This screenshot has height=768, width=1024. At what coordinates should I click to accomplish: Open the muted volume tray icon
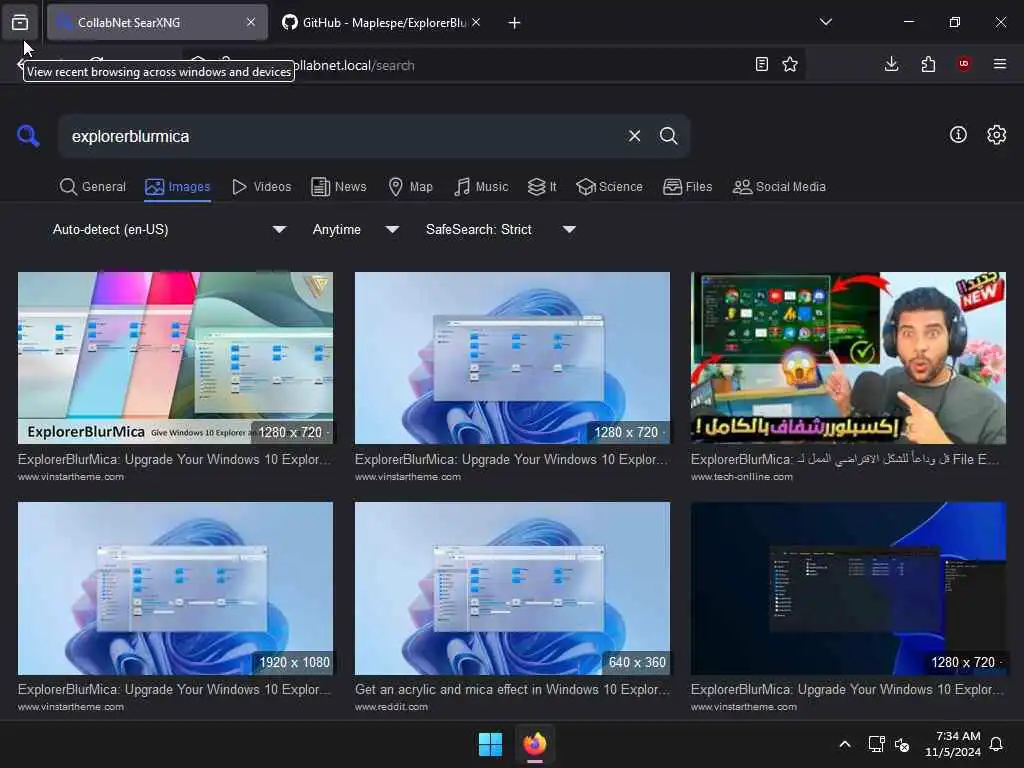(x=902, y=744)
